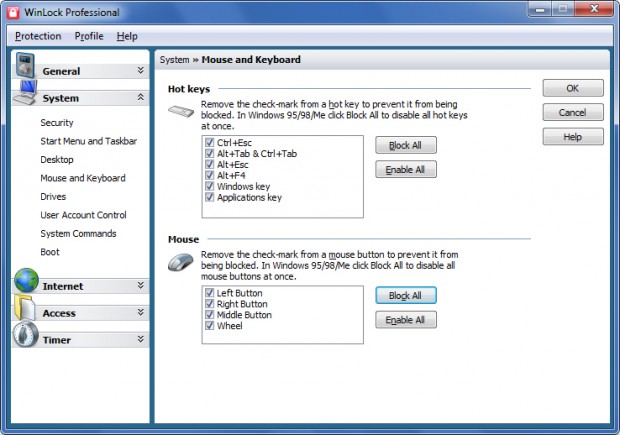Click the General section device icon
This screenshot has width=620, height=435.
coord(25,65)
